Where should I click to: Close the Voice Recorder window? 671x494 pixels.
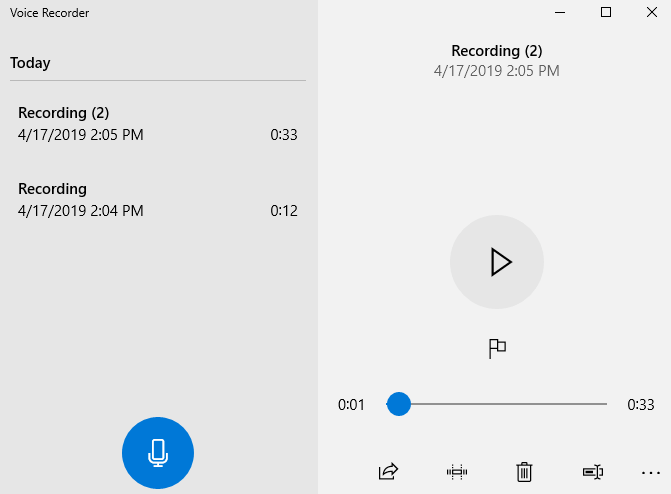(x=650, y=13)
